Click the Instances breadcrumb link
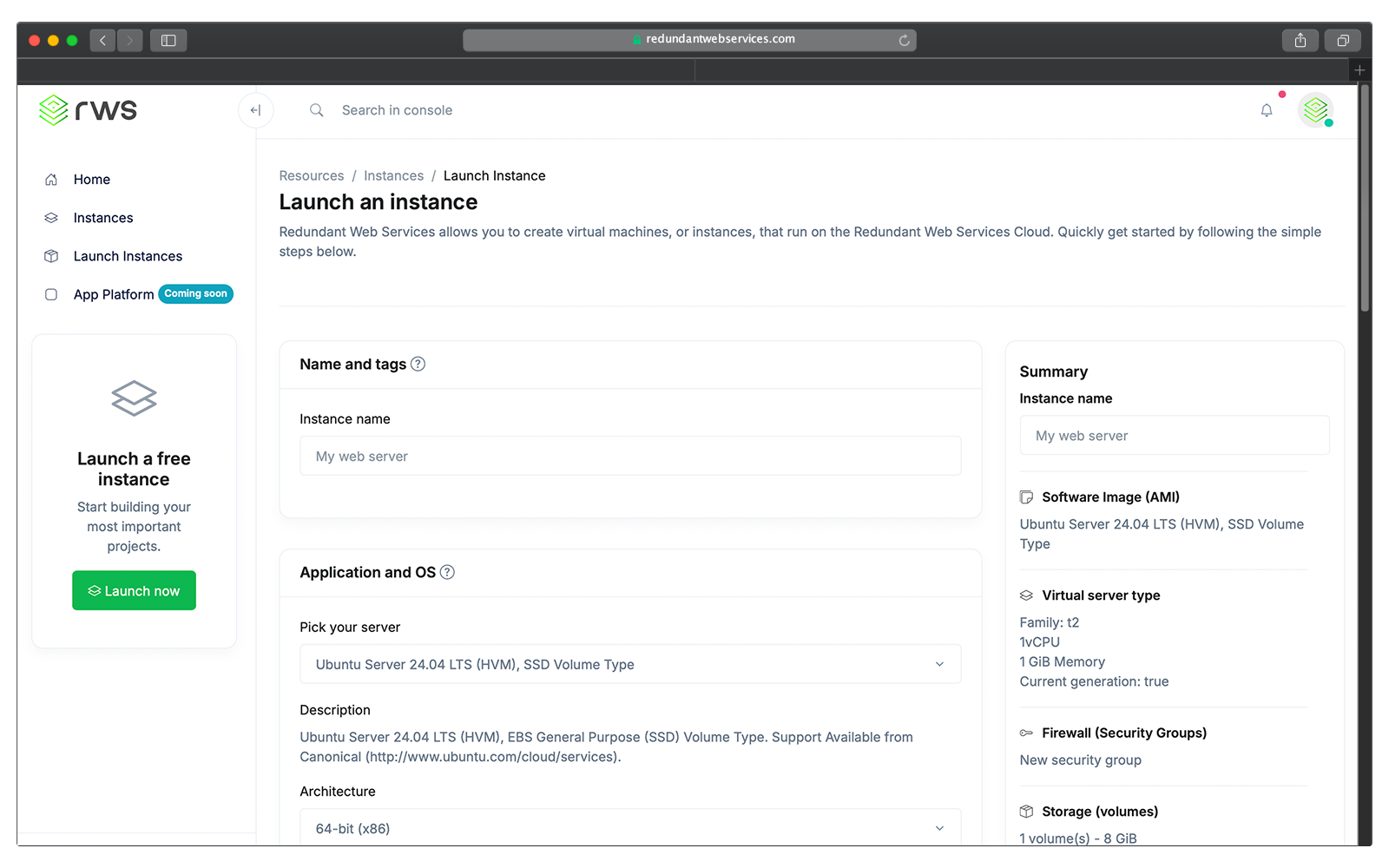Screen dimensions: 1389x868 (393, 175)
